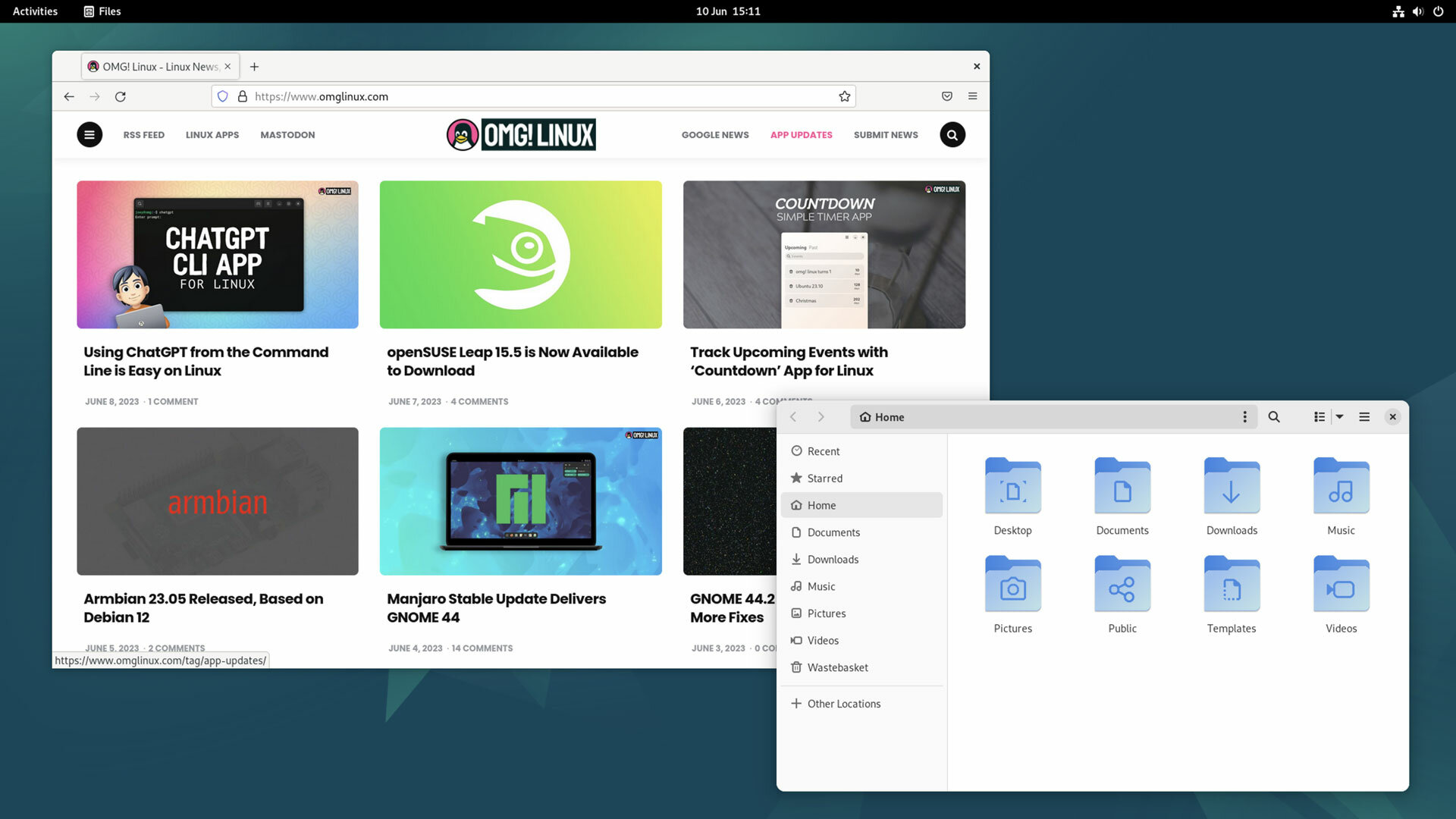Open the Files app search icon

click(1273, 416)
